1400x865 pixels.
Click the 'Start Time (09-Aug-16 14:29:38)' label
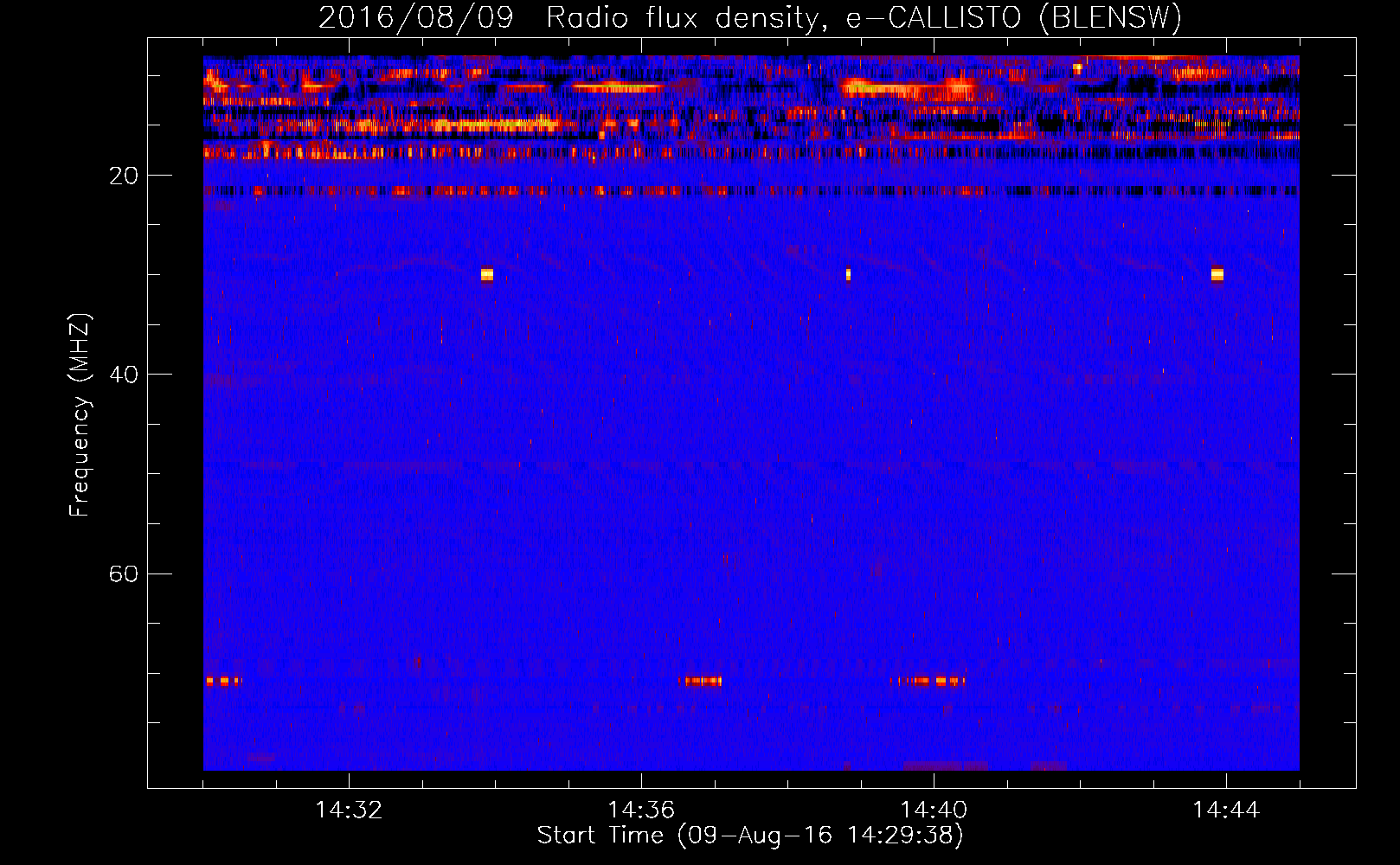click(x=750, y=836)
